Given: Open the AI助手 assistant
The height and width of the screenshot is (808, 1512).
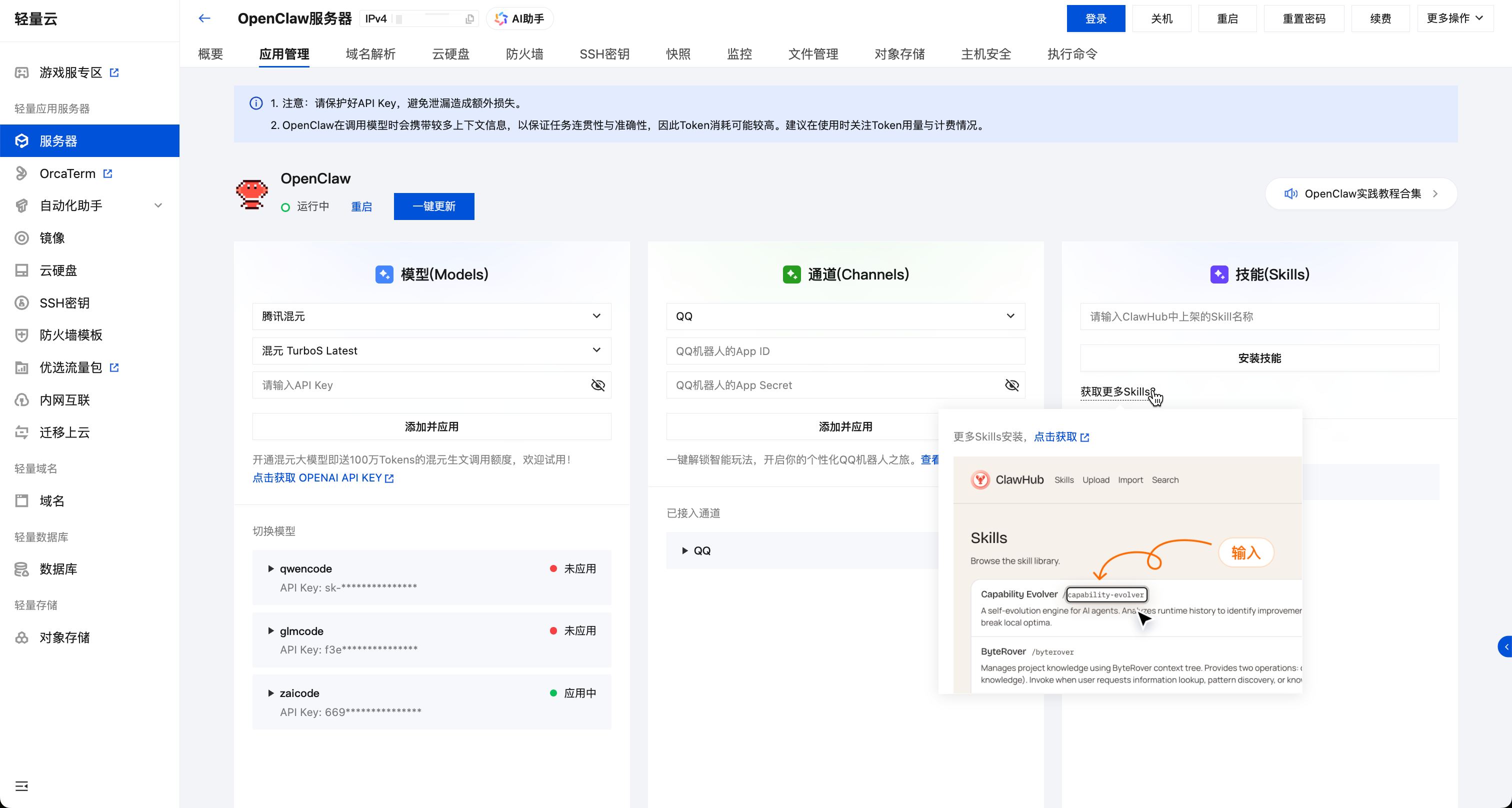Looking at the screenshot, I should coord(519,18).
